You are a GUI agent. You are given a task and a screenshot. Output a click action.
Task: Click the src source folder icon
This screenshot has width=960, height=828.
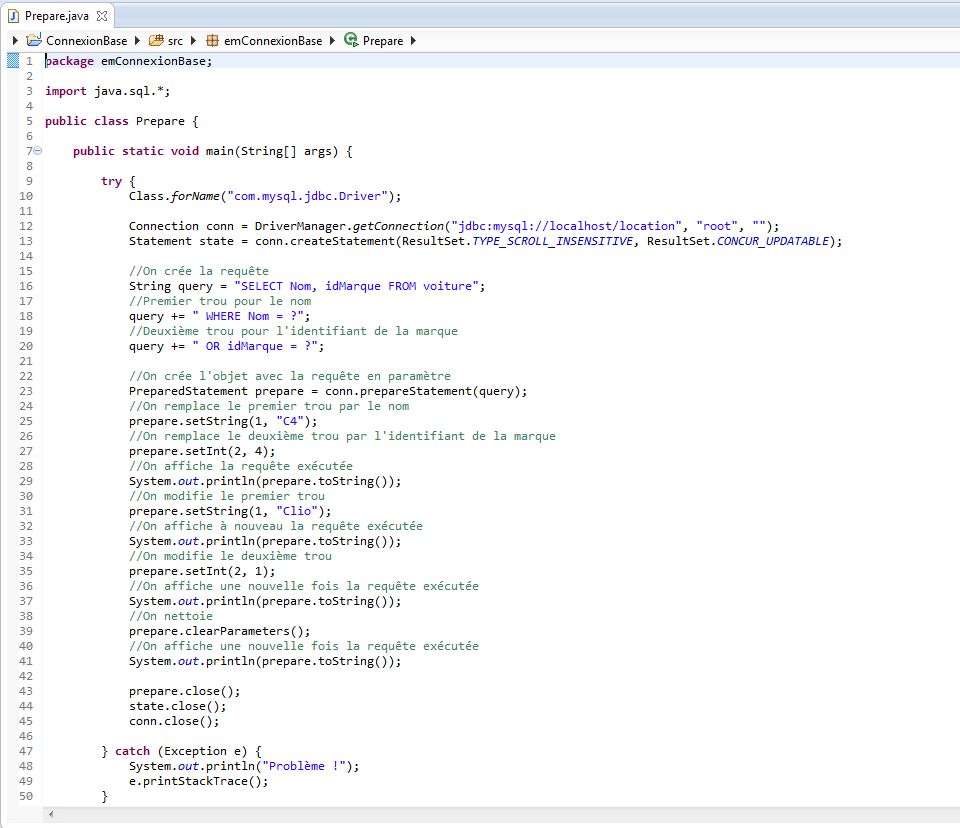click(156, 41)
